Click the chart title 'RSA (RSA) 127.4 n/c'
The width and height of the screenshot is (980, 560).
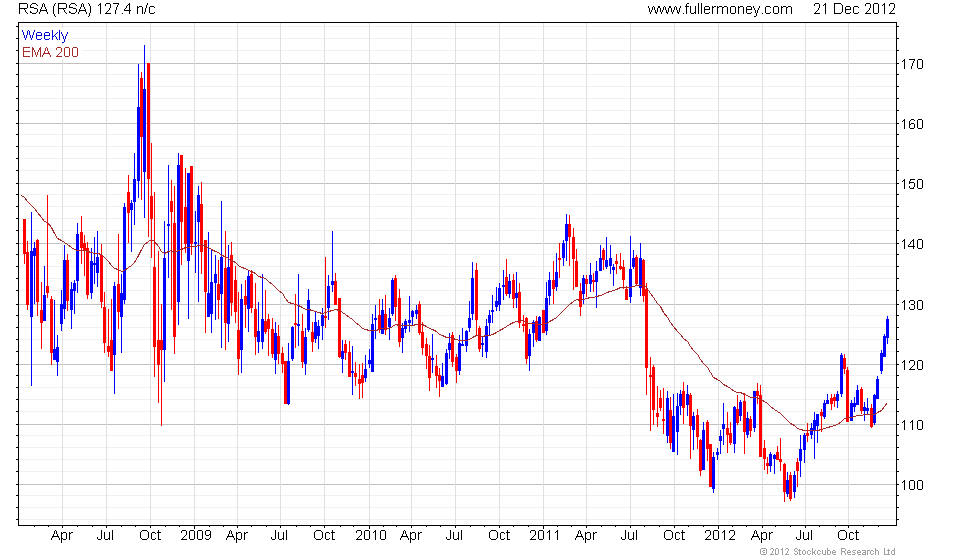click(x=87, y=9)
